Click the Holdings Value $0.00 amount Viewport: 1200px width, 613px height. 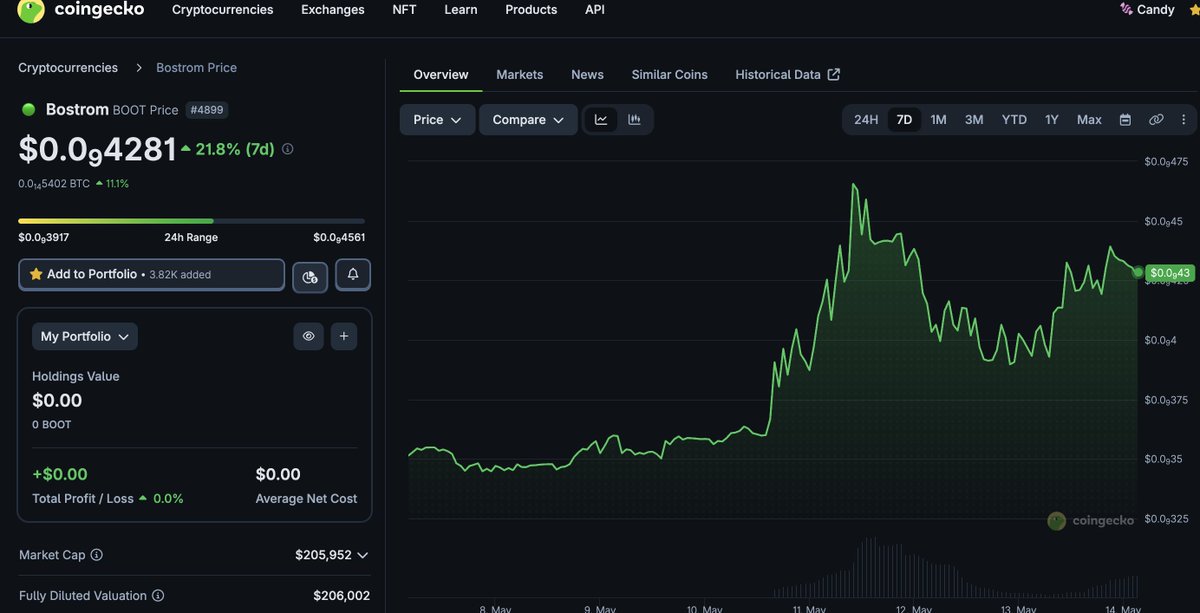point(57,401)
